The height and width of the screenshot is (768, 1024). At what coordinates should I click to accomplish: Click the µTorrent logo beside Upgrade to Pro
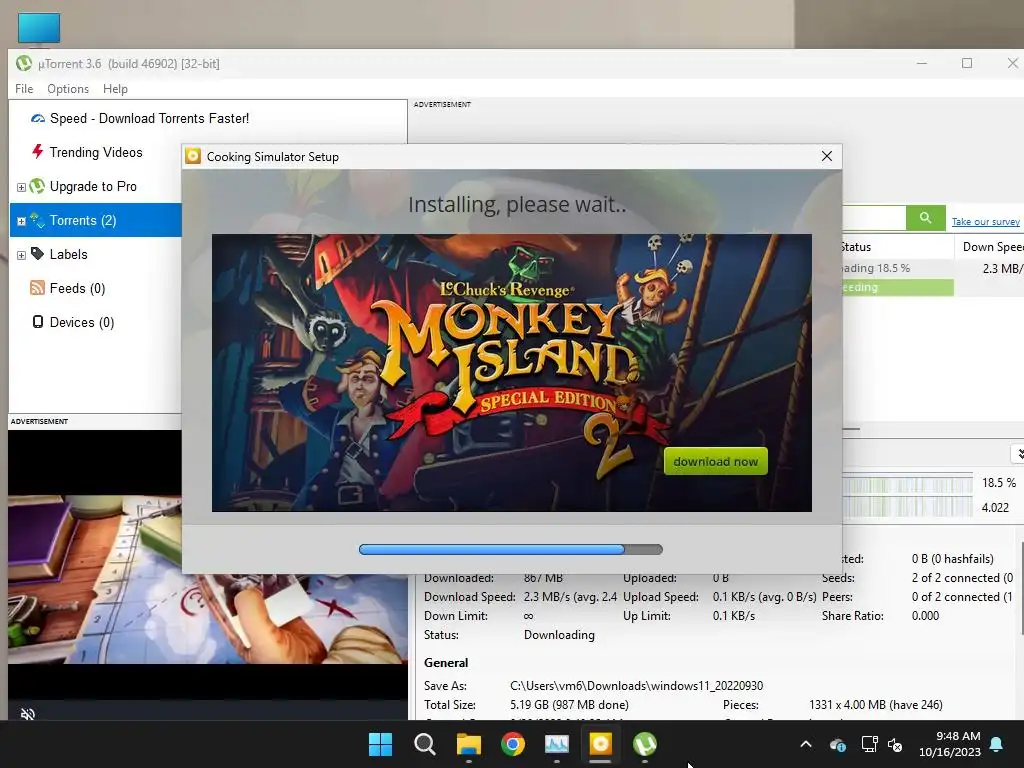click(37, 186)
